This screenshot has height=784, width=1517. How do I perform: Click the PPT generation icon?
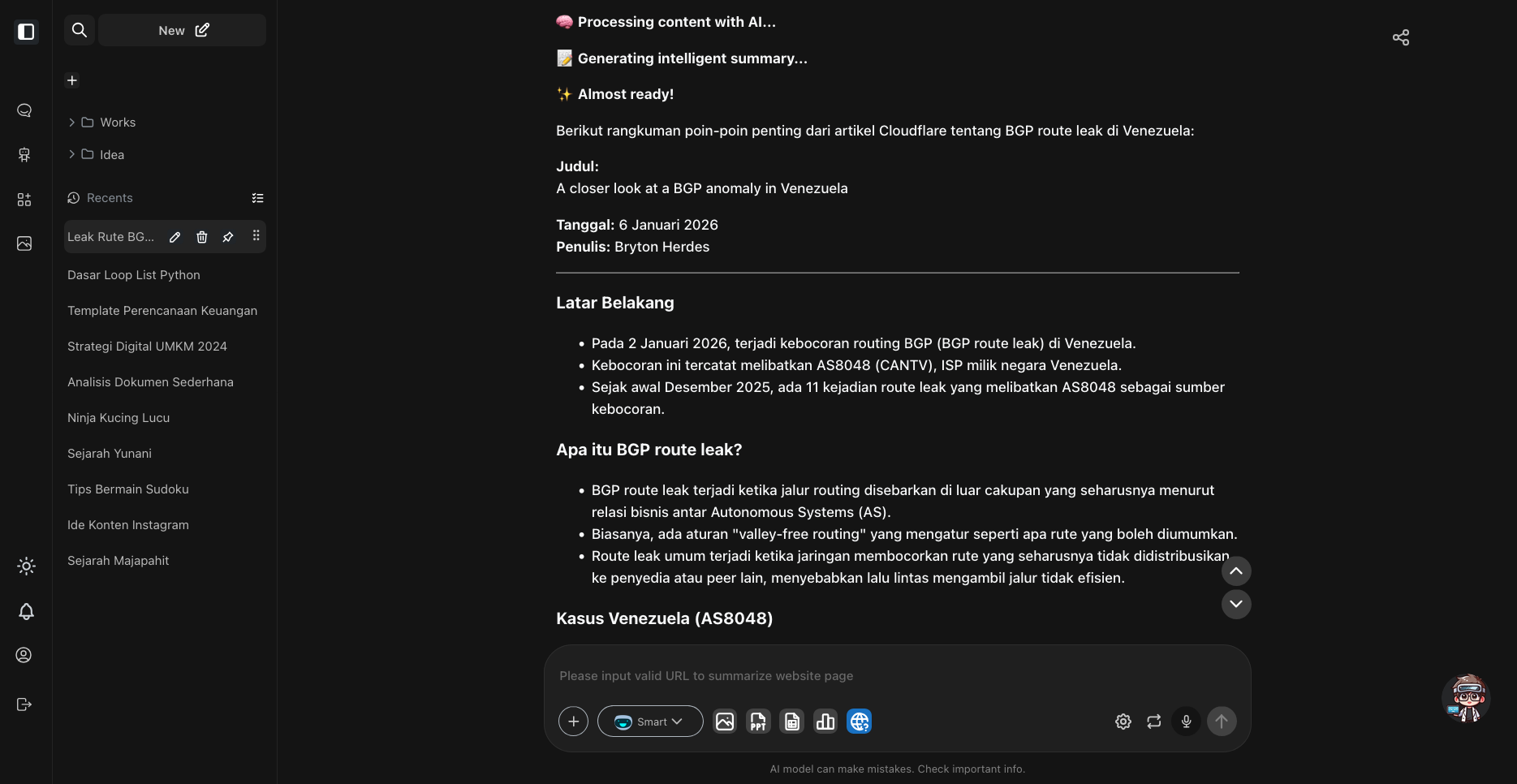(758, 722)
